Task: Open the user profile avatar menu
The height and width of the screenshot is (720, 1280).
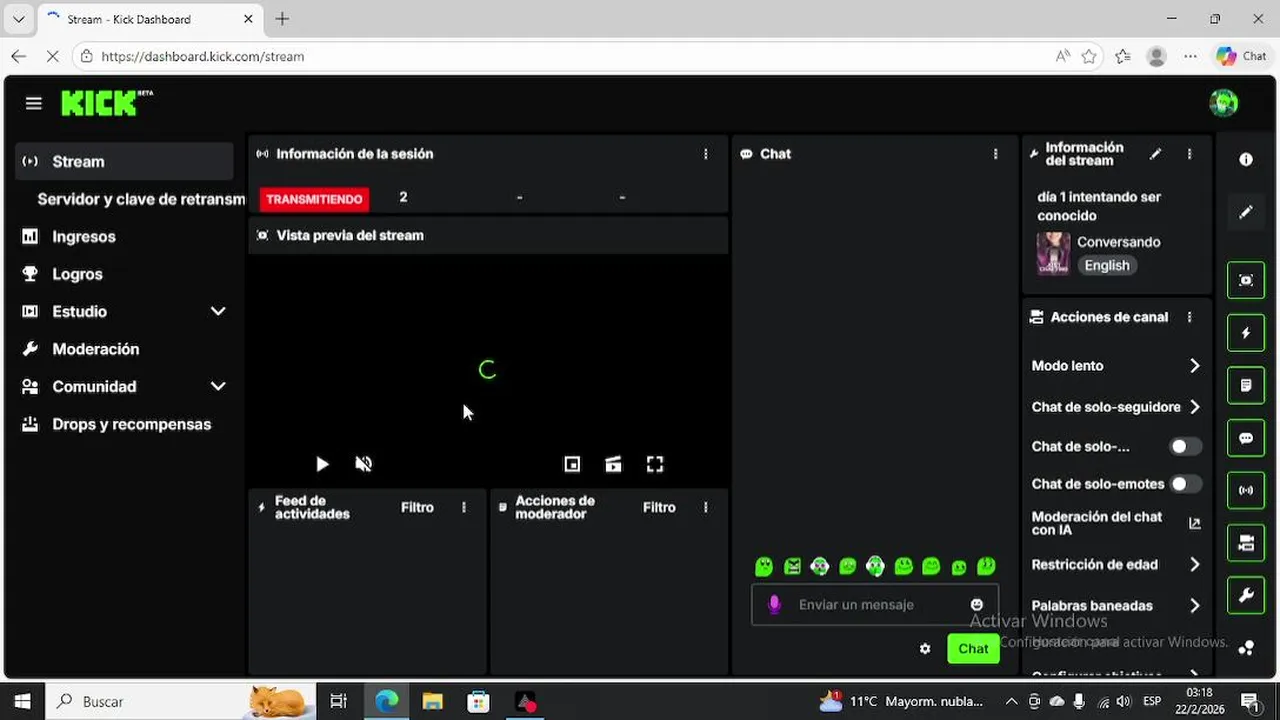Action: [x=1223, y=102]
